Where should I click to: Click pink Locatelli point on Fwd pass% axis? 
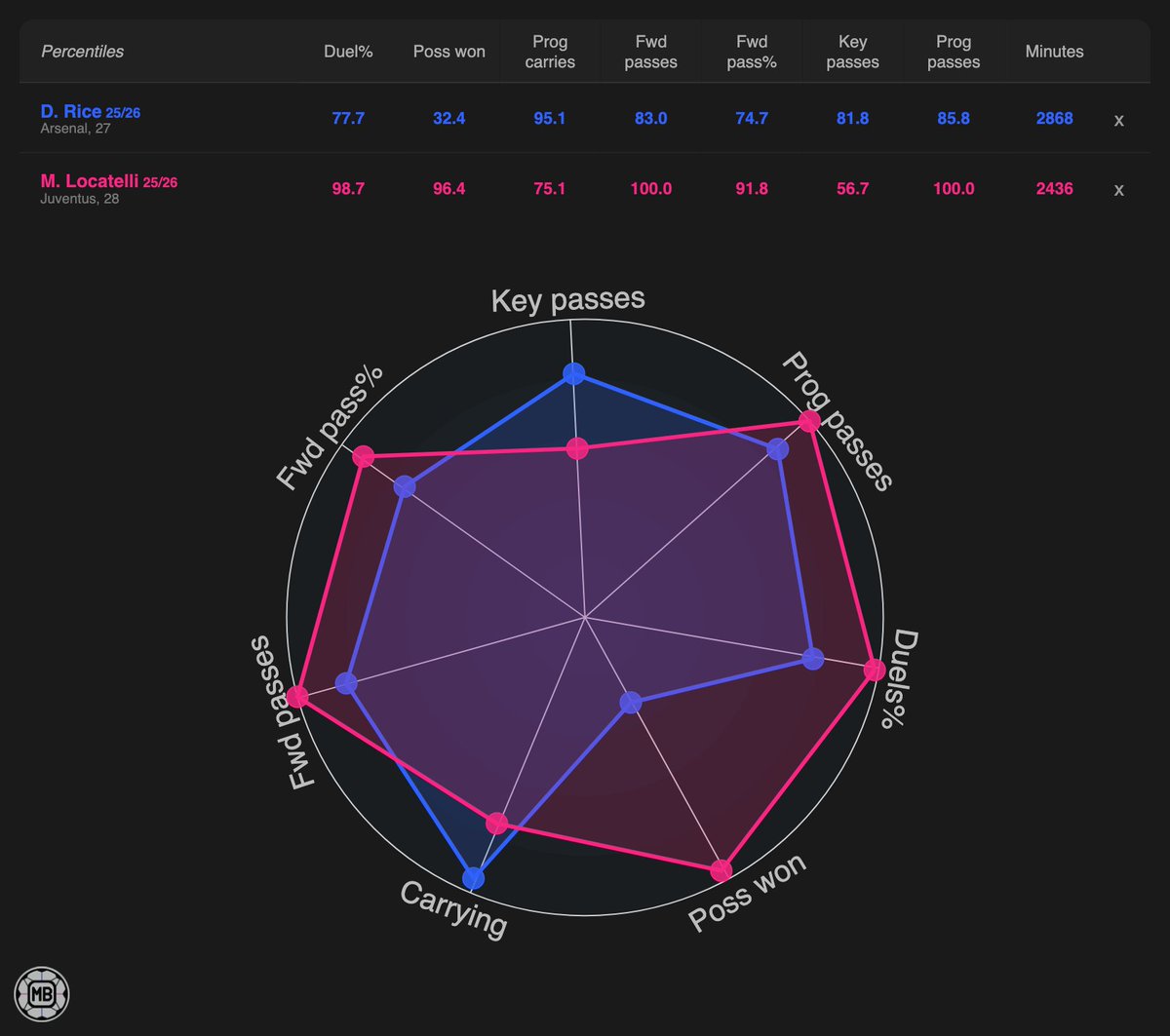click(363, 456)
